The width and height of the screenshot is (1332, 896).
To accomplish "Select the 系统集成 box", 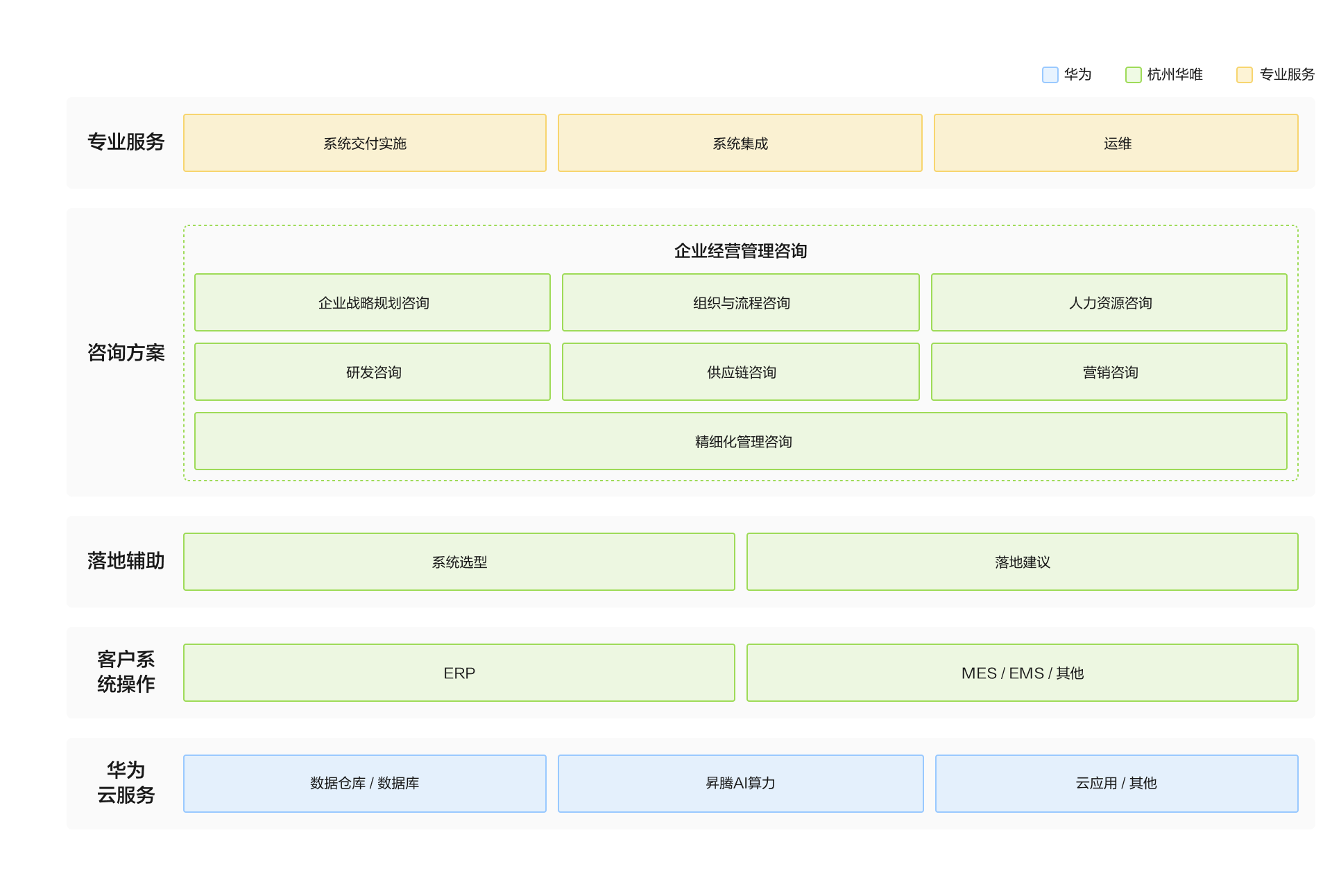I will pyautogui.click(x=740, y=143).
